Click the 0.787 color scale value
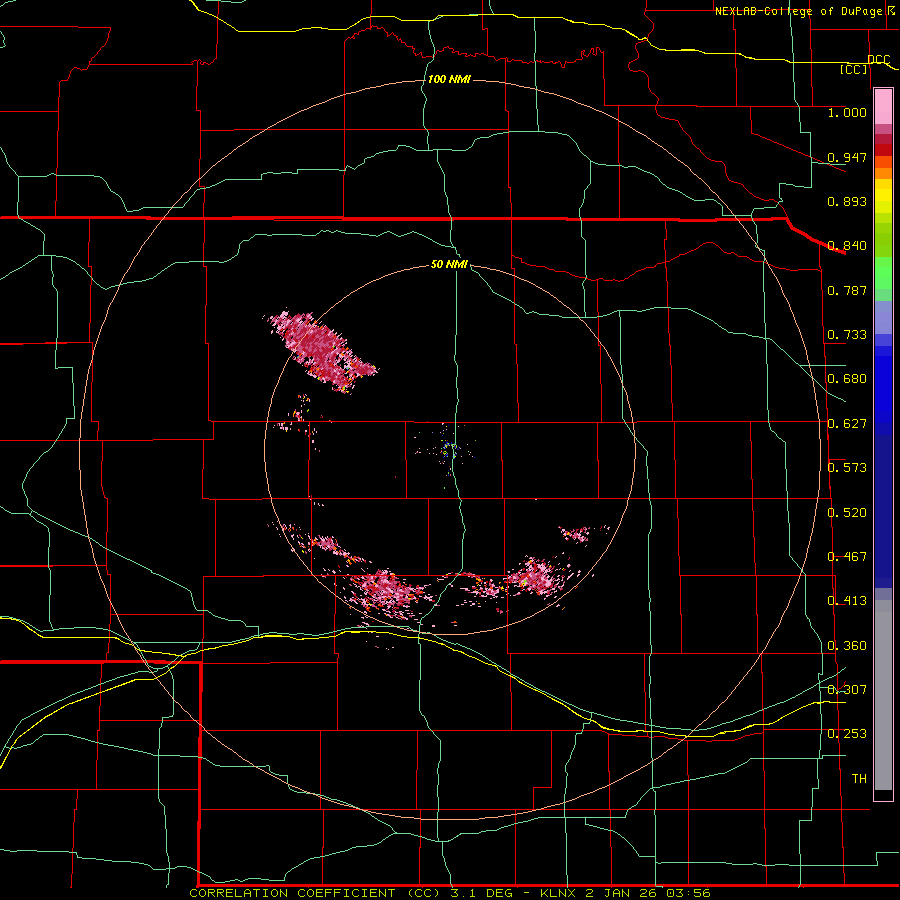 tap(847, 290)
